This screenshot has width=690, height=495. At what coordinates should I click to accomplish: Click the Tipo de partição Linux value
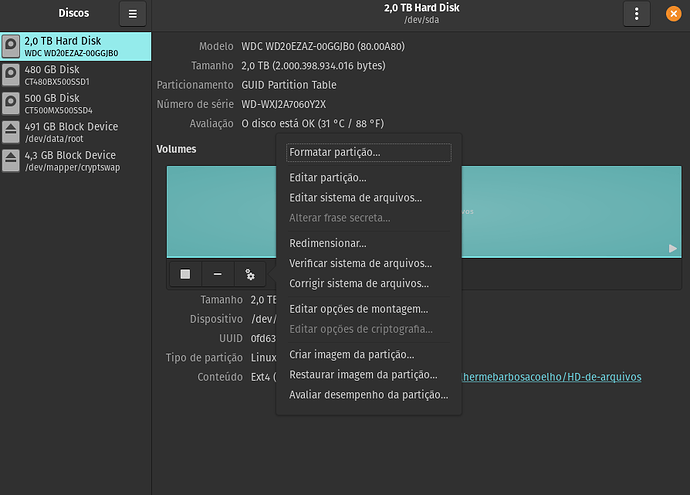tap(264, 358)
